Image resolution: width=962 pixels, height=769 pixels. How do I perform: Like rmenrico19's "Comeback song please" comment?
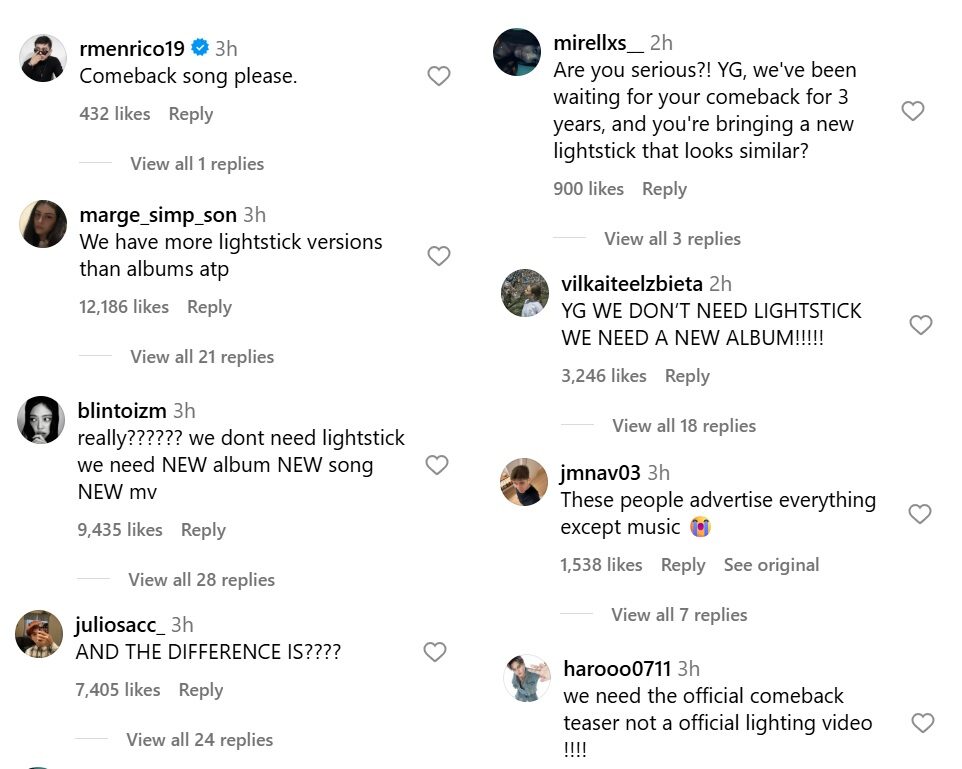439,76
